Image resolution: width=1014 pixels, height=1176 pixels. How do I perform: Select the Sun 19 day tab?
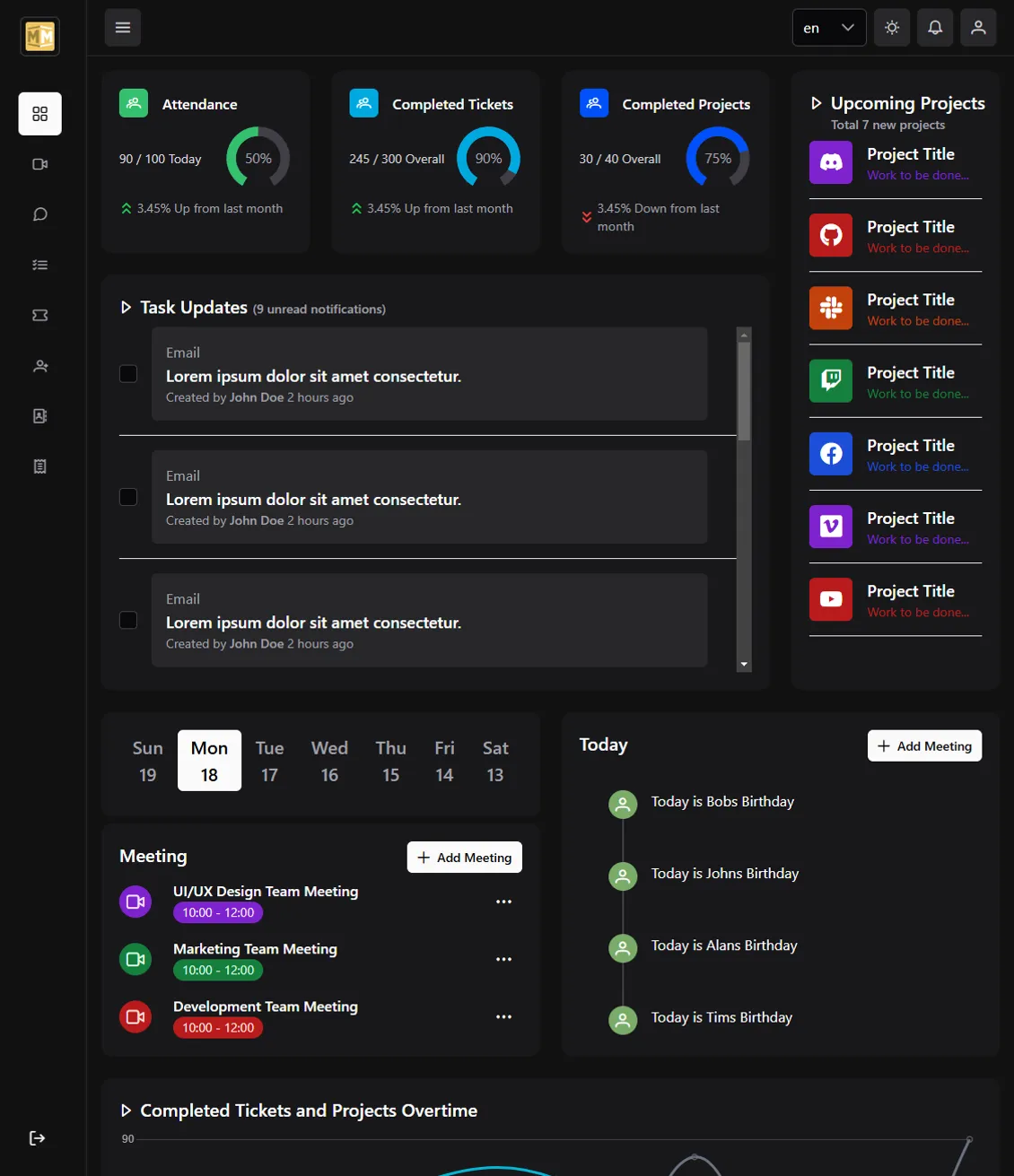(x=147, y=761)
